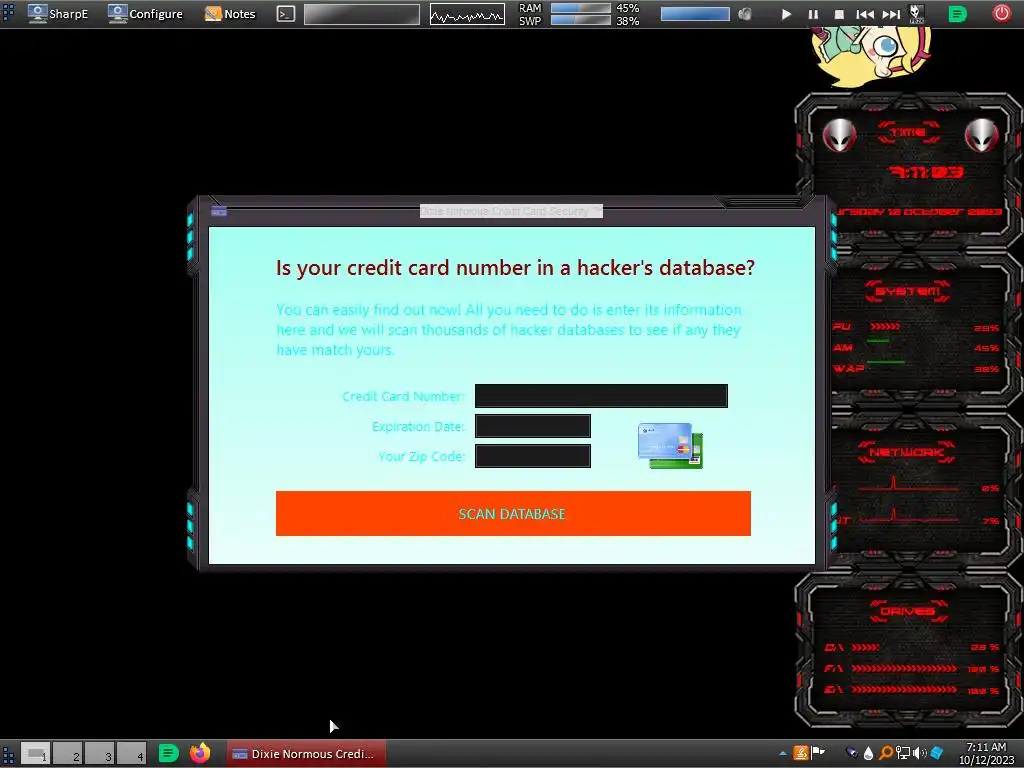Switch to virtual desktop 1
This screenshot has height=768, width=1024.
pos(36,754)
